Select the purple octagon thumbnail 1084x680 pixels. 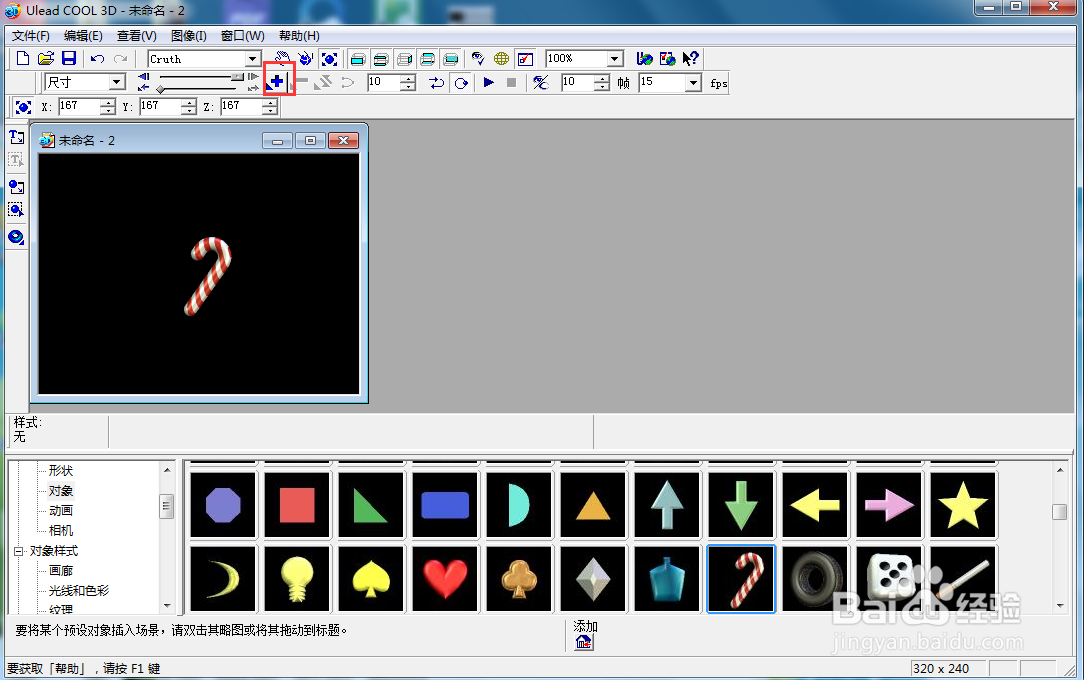[x=223, y=505]
